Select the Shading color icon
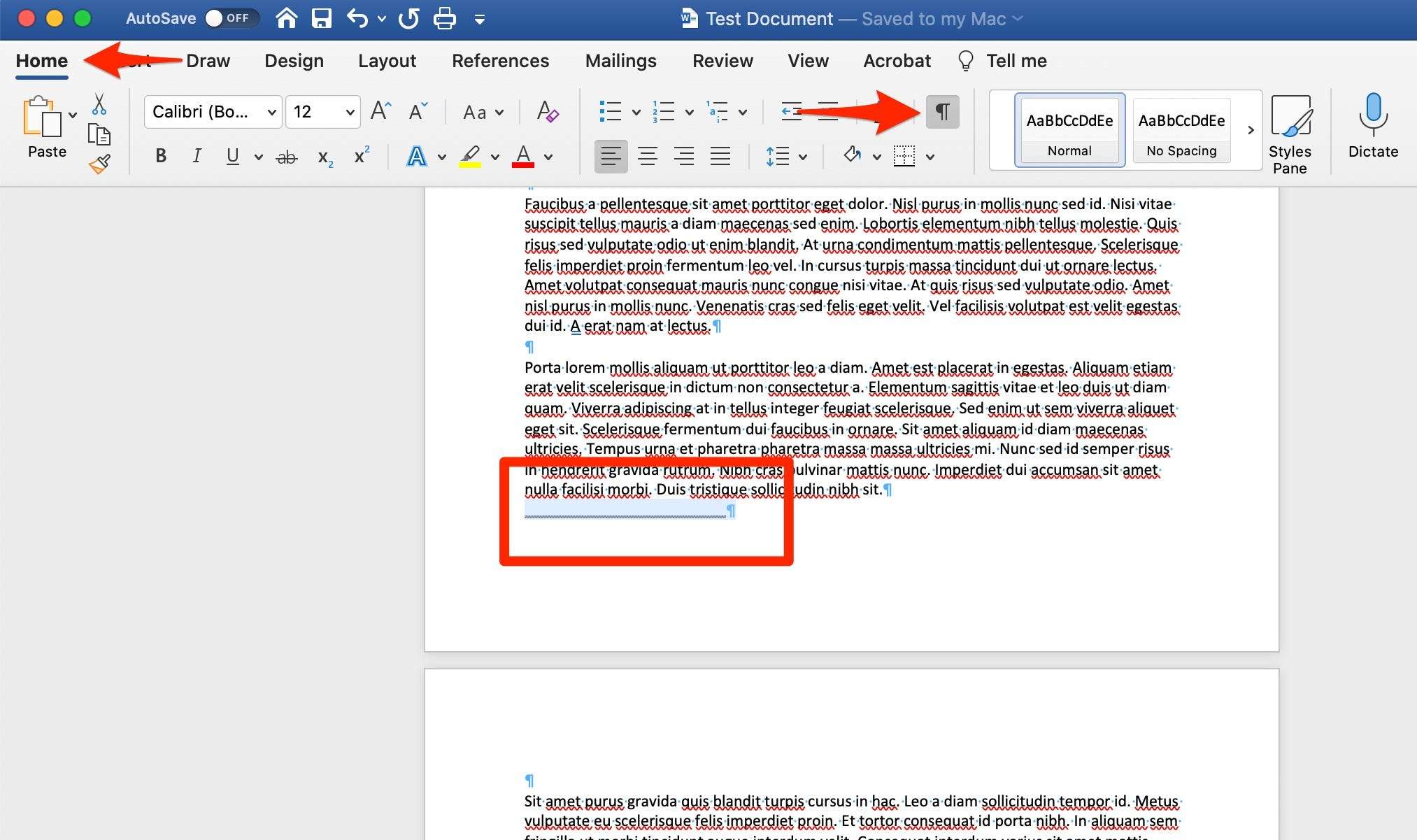 pos(852,155)
